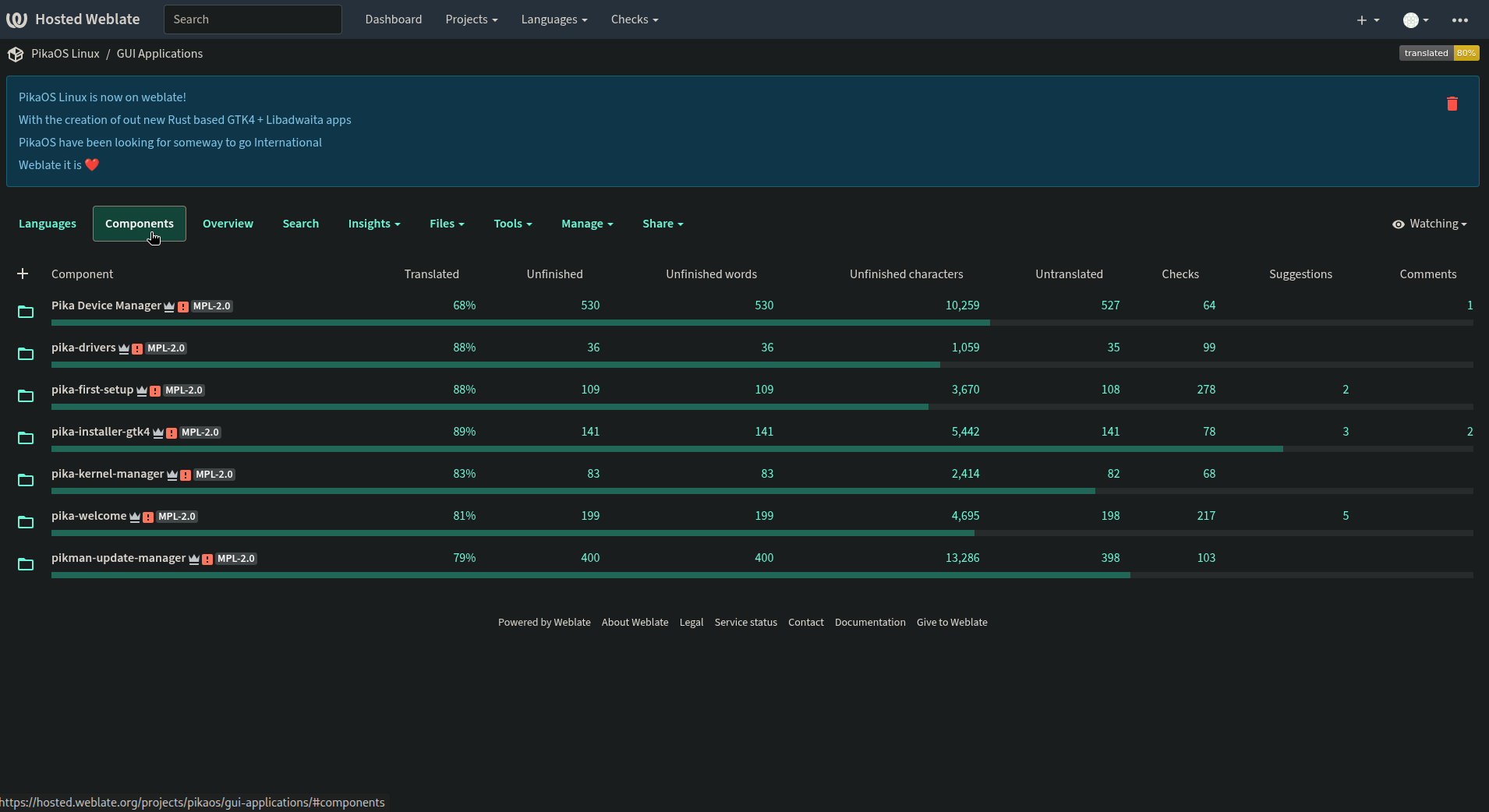Switch to the Overview tab
This screenshot has height=812, width=1489.
pos(228,224)
